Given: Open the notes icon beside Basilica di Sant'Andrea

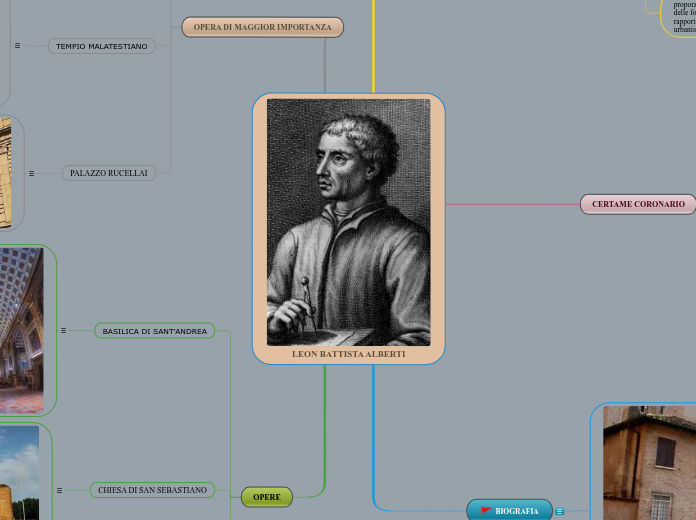Looking at the screenshot, I should (x=63, y=330).
